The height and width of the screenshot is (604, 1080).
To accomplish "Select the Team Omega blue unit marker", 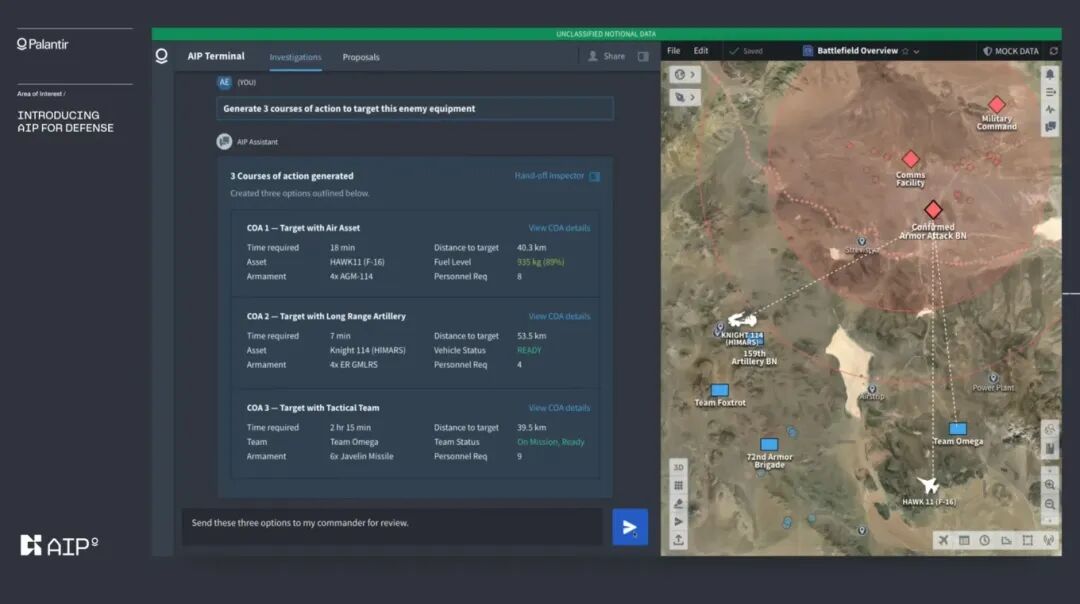I will point(958,428).
